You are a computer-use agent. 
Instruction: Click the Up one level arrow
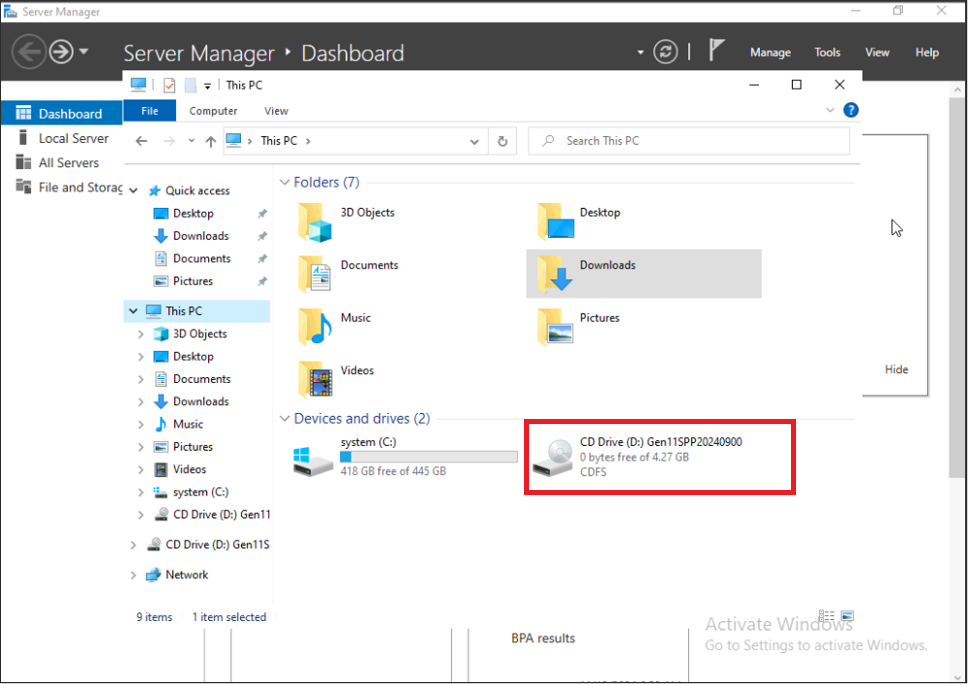click(210, 142)
